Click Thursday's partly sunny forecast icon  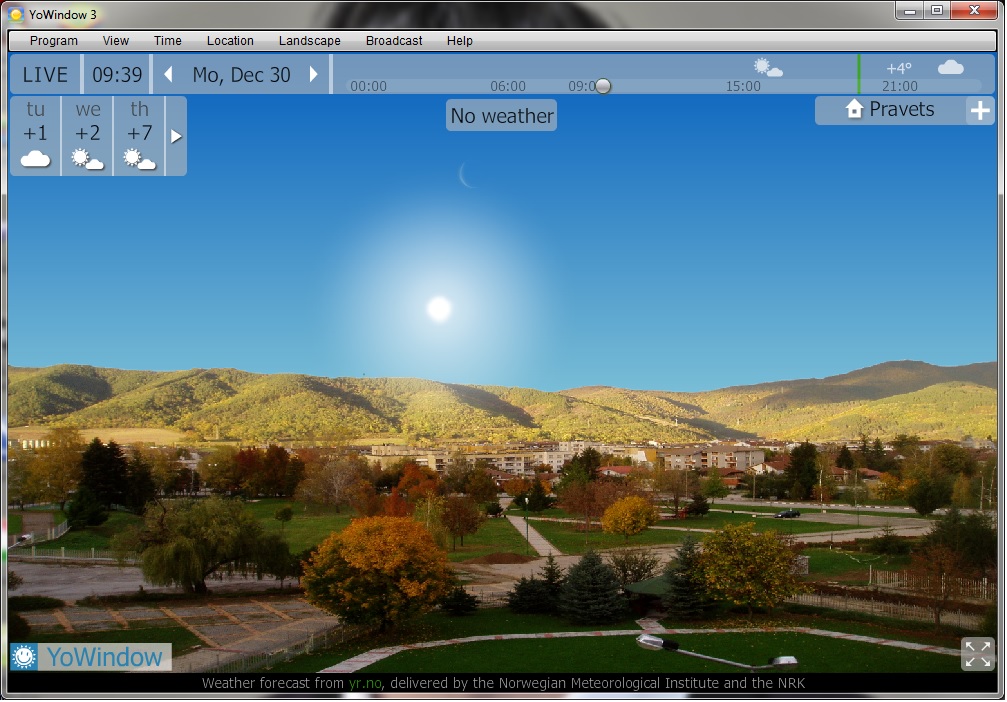(140, 159)
